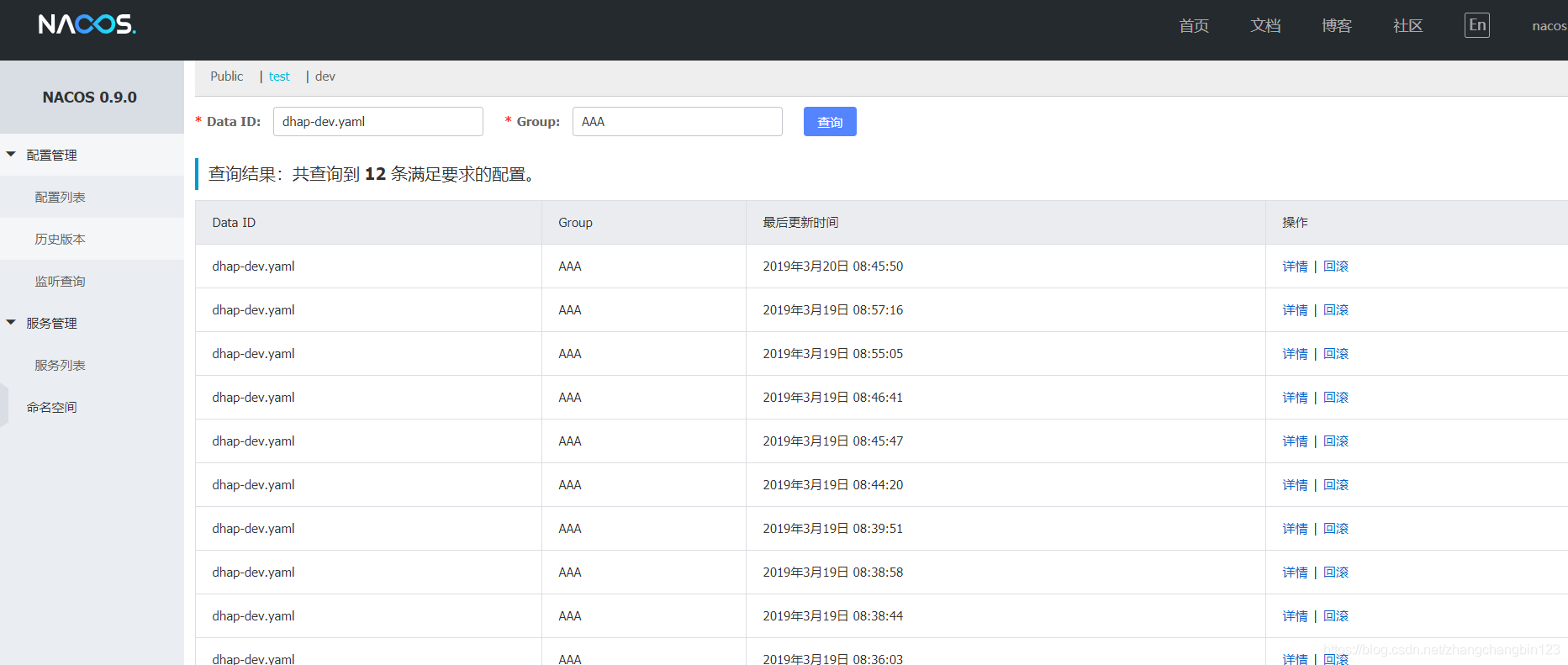This screenshot has width=1568, height=665.
Task: Open 命名空间 in the sidebar
Action: tap(52, 408)
